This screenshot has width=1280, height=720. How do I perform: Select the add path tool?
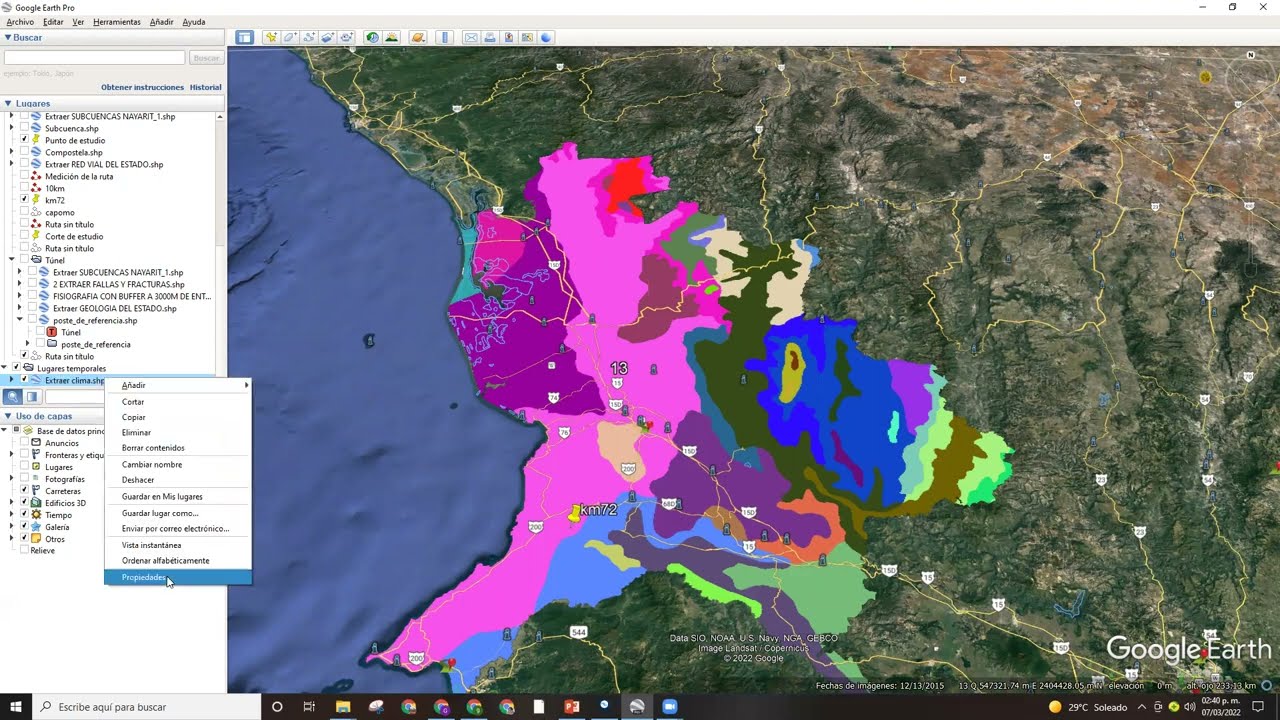pyautogui.click(x=309, y=38)
